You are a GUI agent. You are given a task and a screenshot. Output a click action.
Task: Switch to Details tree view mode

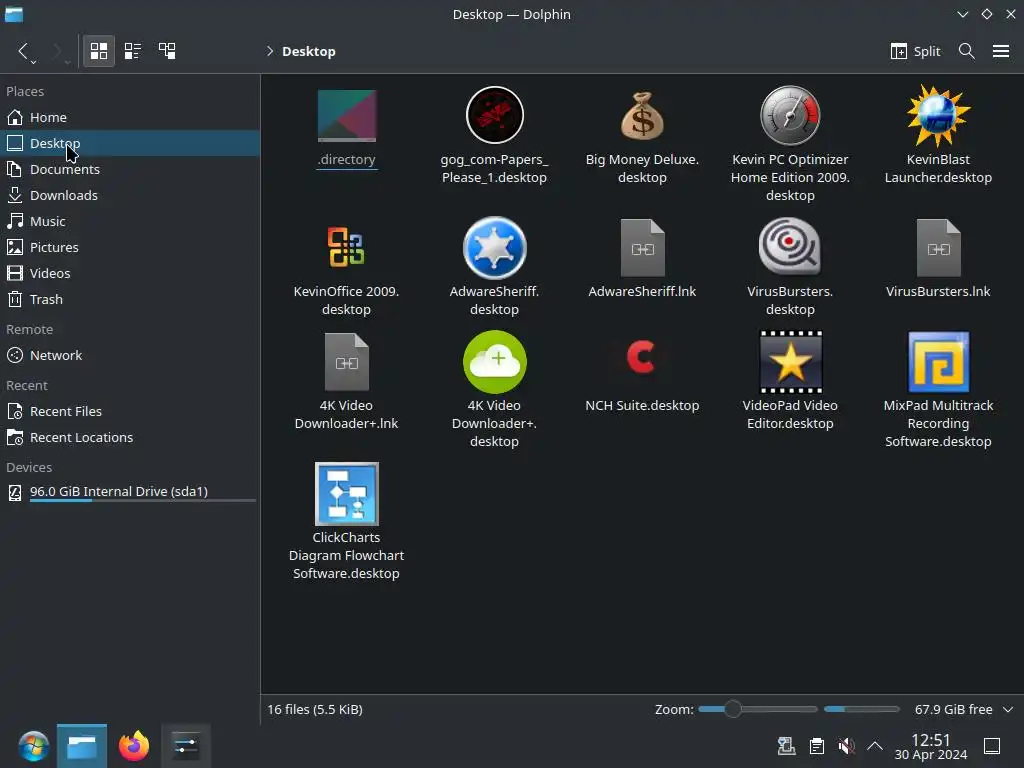(167, 51)
